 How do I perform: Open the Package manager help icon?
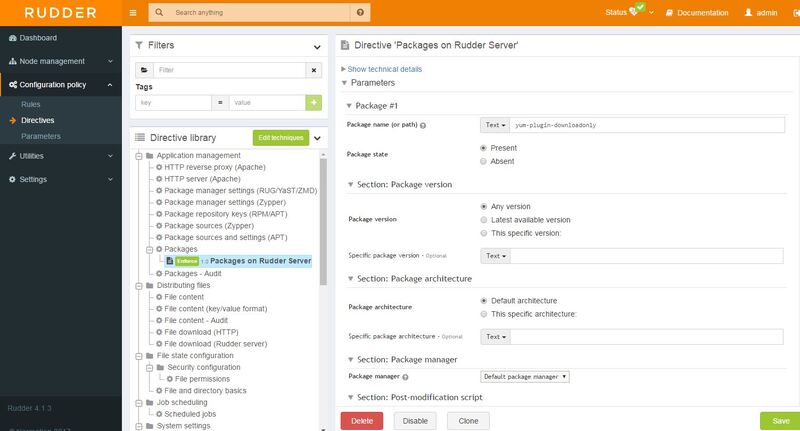click(406, 377)
